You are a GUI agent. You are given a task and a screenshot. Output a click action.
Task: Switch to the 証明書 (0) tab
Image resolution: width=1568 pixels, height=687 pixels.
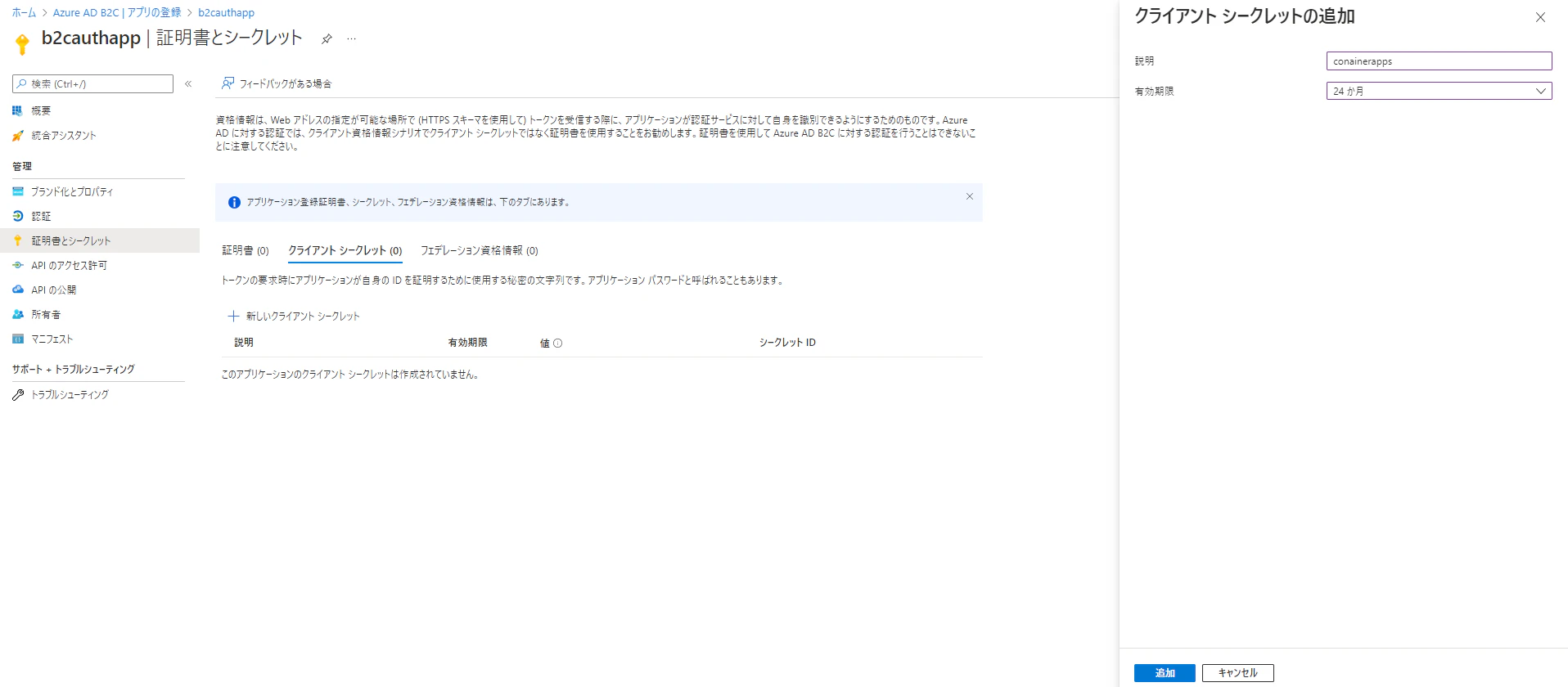(246, 250)
